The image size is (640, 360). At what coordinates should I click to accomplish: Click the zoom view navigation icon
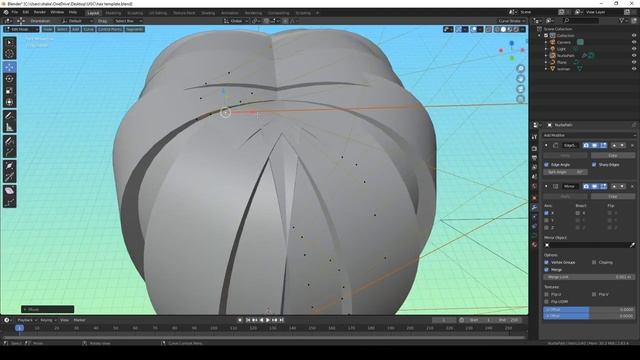pos(520,68)
